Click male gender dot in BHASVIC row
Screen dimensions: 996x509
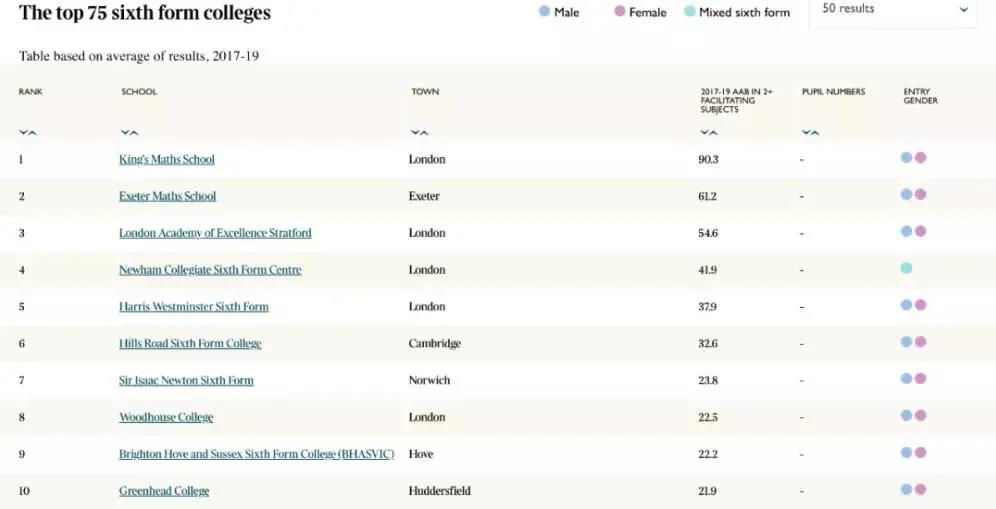[x=906, y=452]
